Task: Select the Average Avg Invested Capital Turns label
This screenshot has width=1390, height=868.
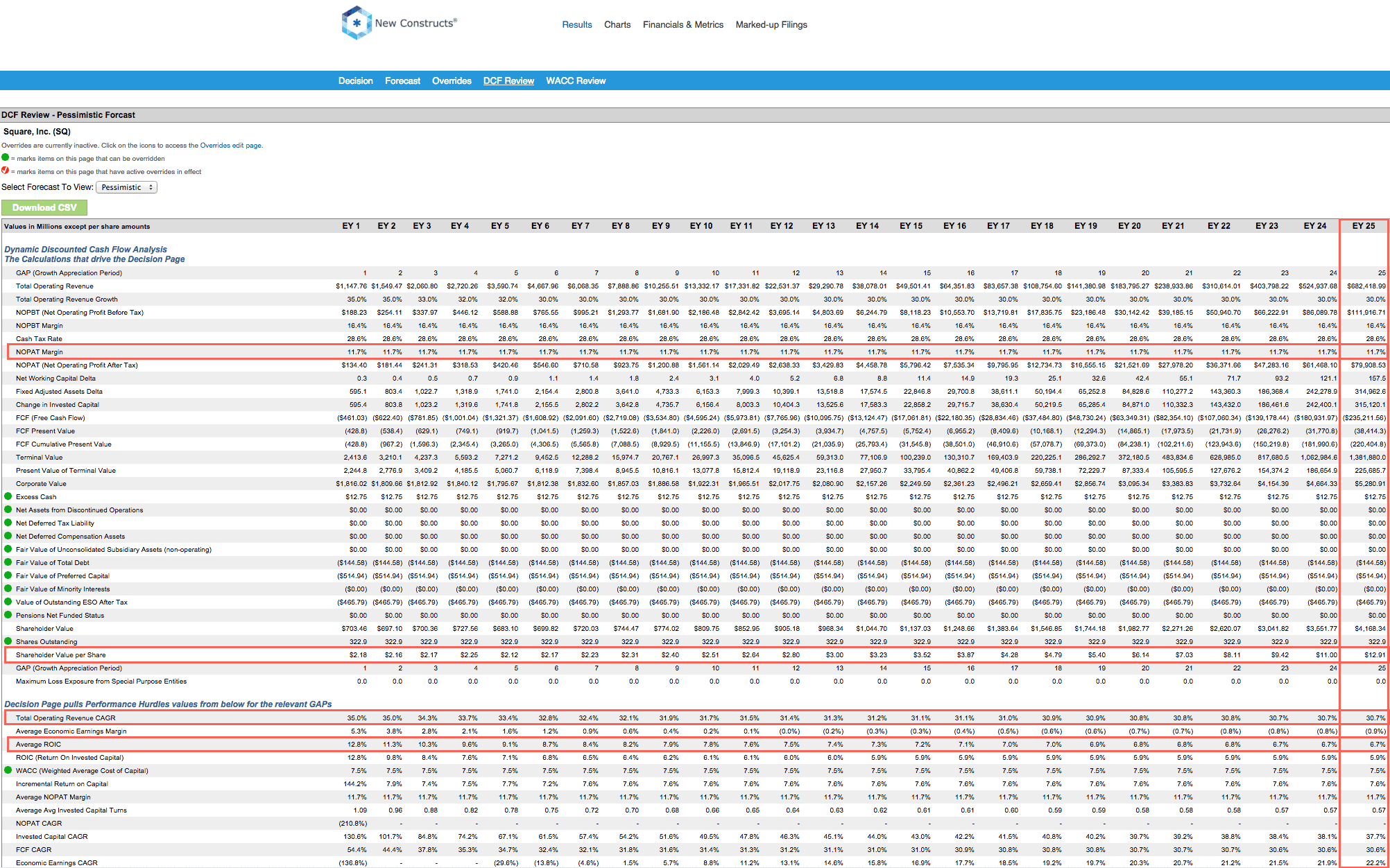Action: click(x=71, y=810)
